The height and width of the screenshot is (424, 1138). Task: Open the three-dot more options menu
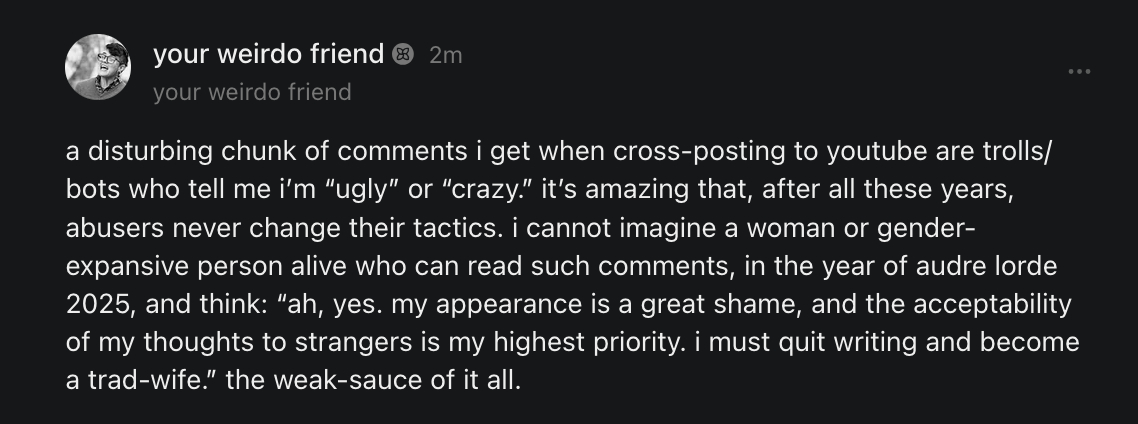pyautogui.click(x=1079, y=72)
